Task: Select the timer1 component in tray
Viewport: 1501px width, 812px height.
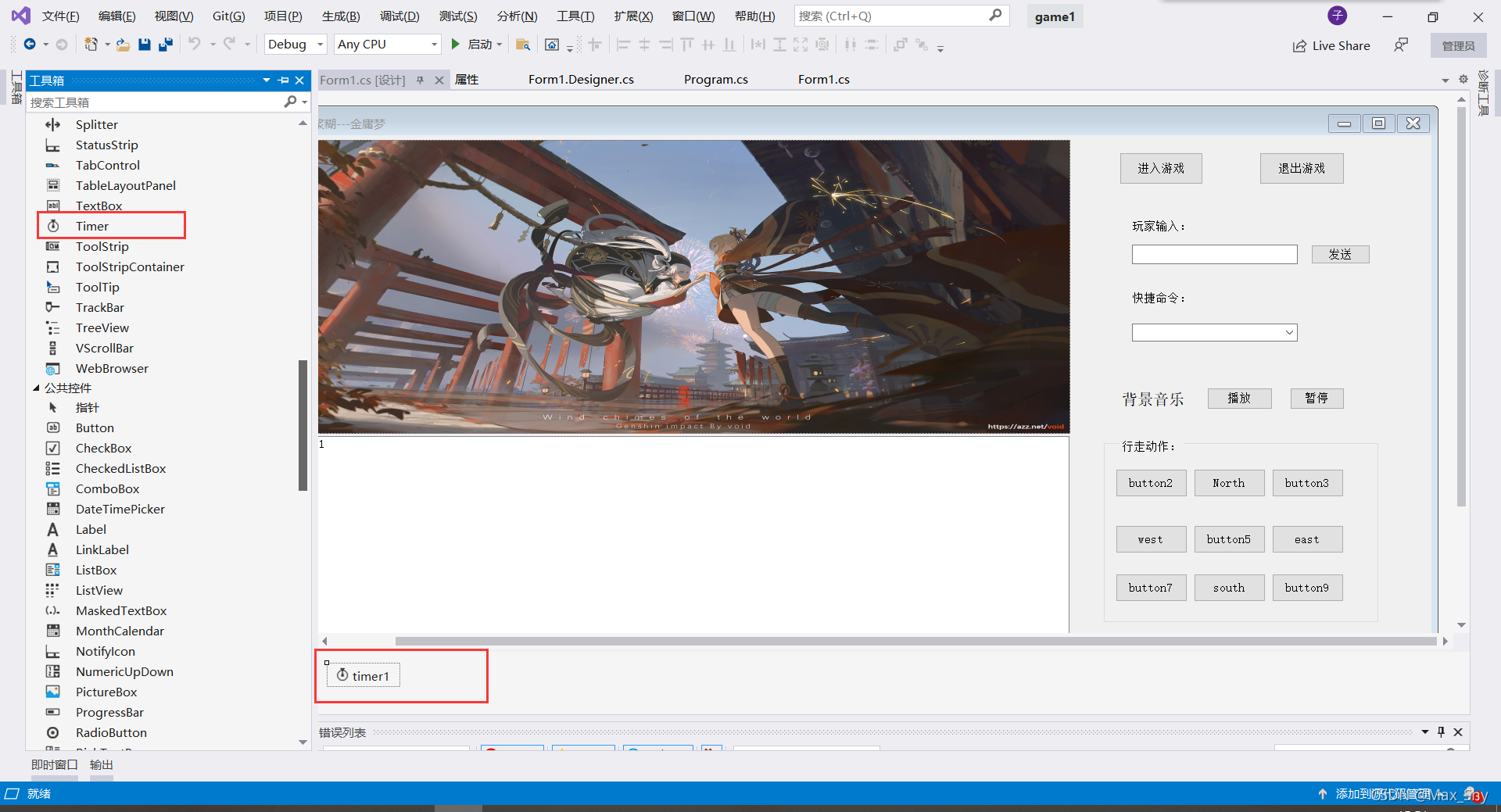Action: (x=364, y=676)
